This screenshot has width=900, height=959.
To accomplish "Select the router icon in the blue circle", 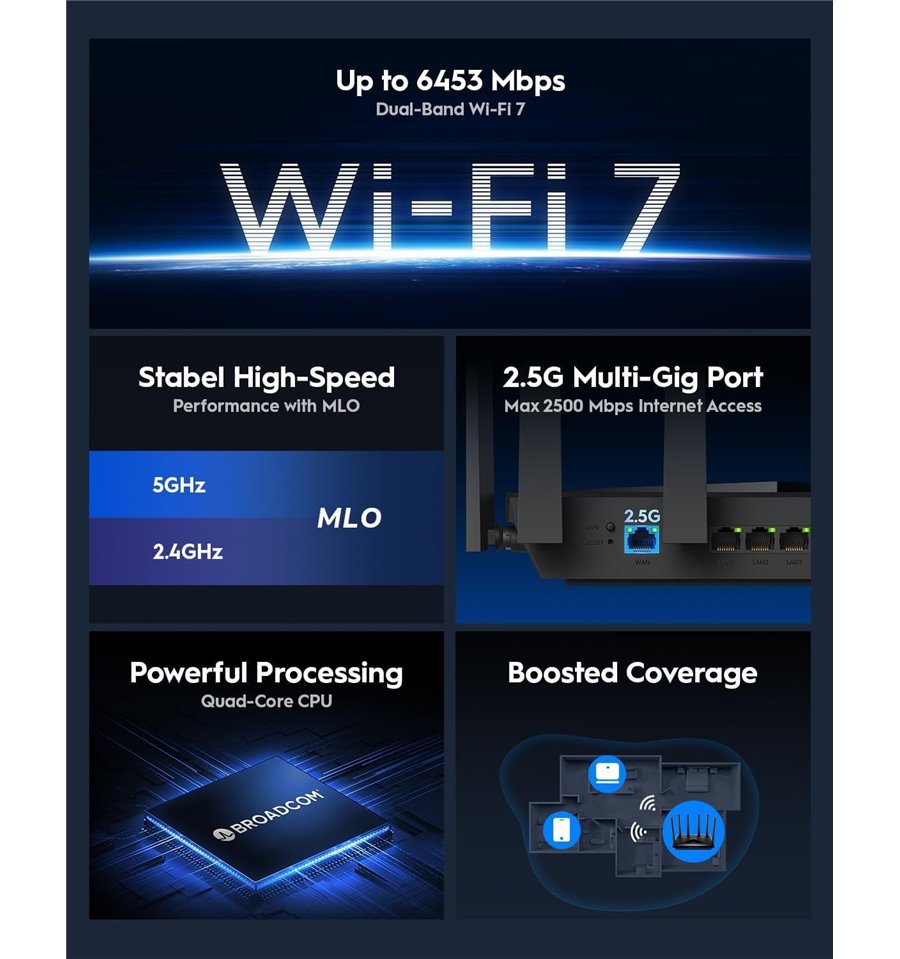I will (693, 831).
